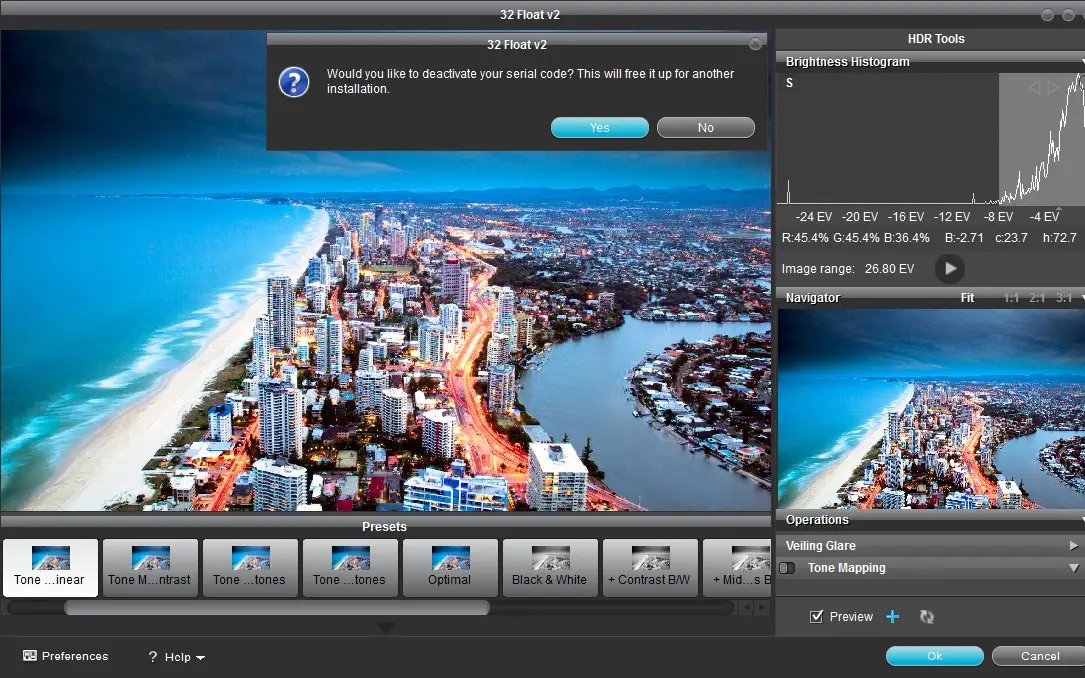Open Preferences
Screen dimensions: 1085x678
[66, 656]
